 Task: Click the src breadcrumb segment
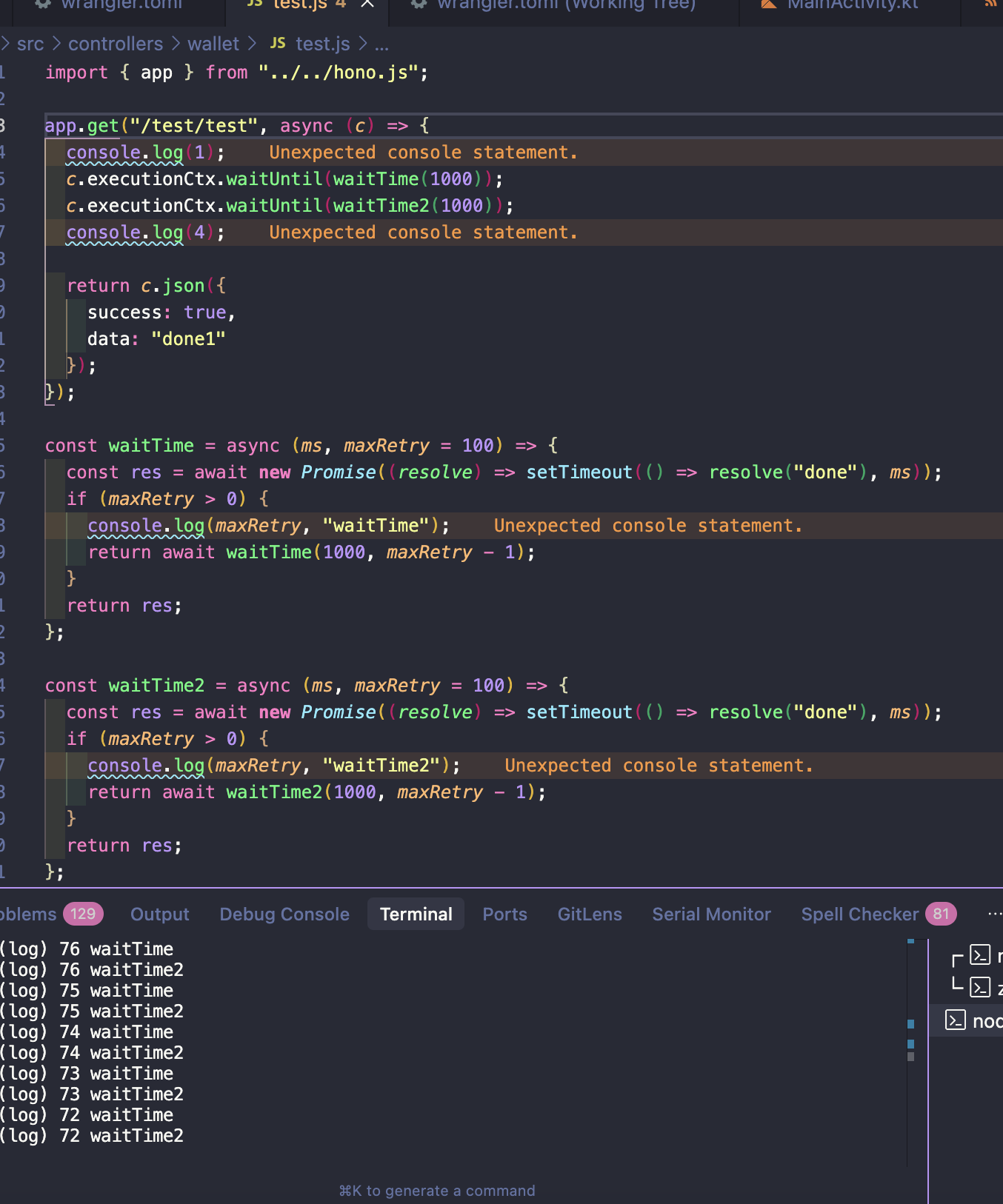[x=30, y=44]
